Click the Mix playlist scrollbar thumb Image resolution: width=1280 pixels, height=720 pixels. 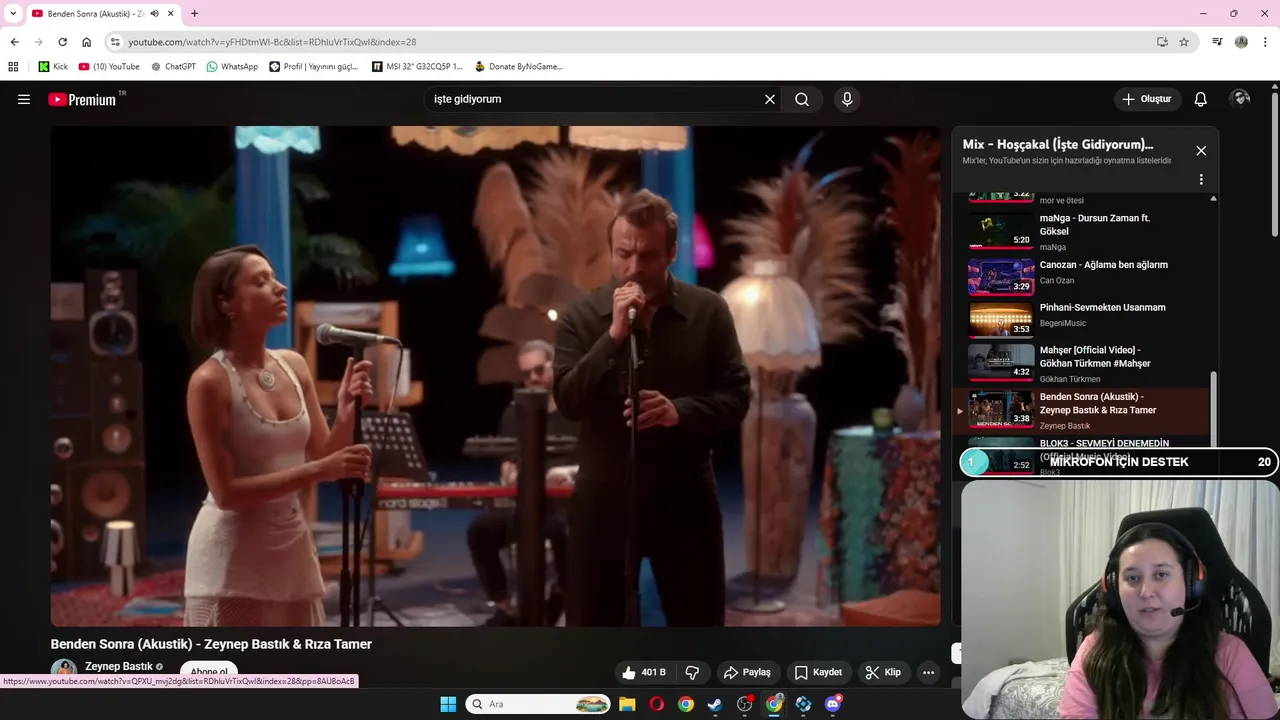[x=1214, y=410]
